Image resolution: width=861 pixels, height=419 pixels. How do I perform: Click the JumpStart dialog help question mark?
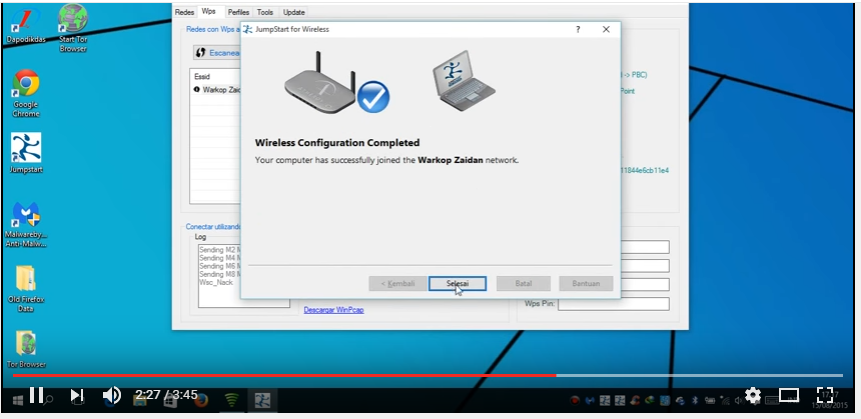tap(578, 29)
